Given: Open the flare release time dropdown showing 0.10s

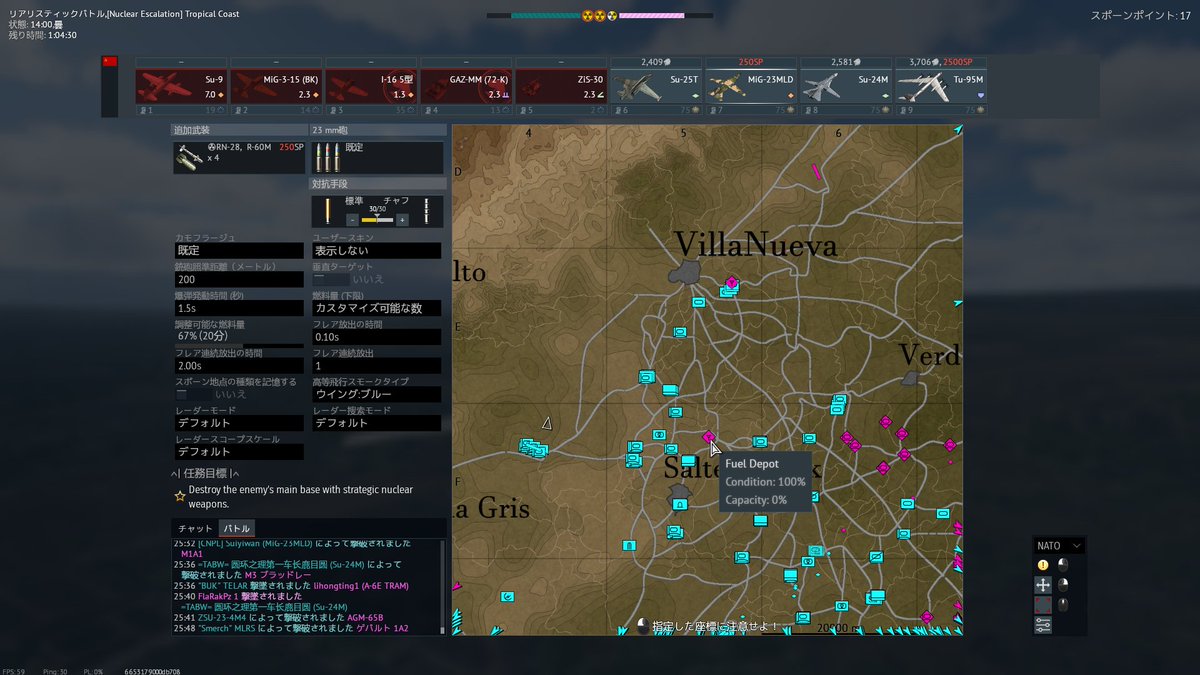Looking at the screenshot, I should [376, 337].
